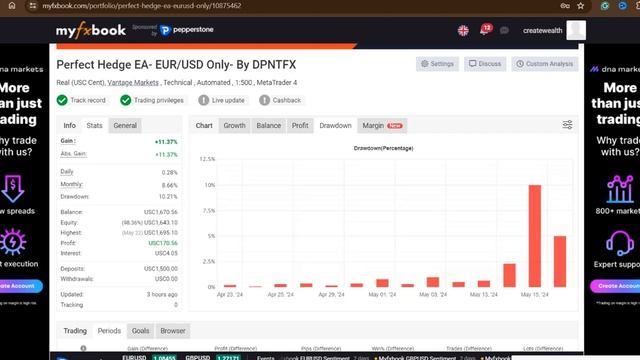Click the Daily label

tap(67, 172)
